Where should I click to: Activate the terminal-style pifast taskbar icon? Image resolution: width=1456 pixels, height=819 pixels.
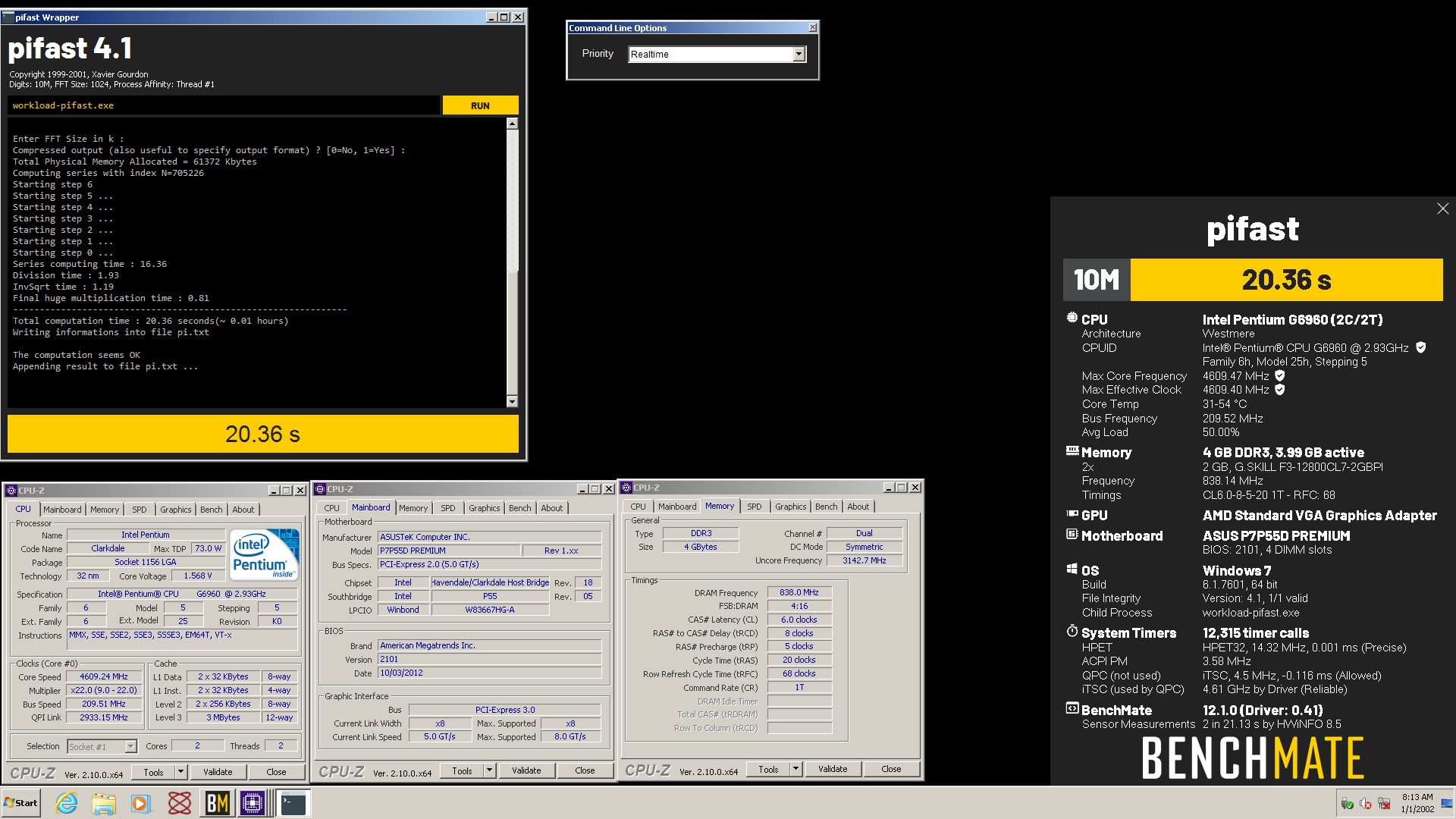click(293, 803)
